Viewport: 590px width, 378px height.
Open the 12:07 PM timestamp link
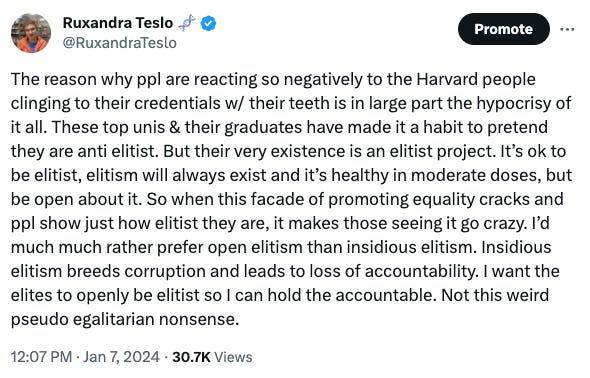click(x=41, y=357)
